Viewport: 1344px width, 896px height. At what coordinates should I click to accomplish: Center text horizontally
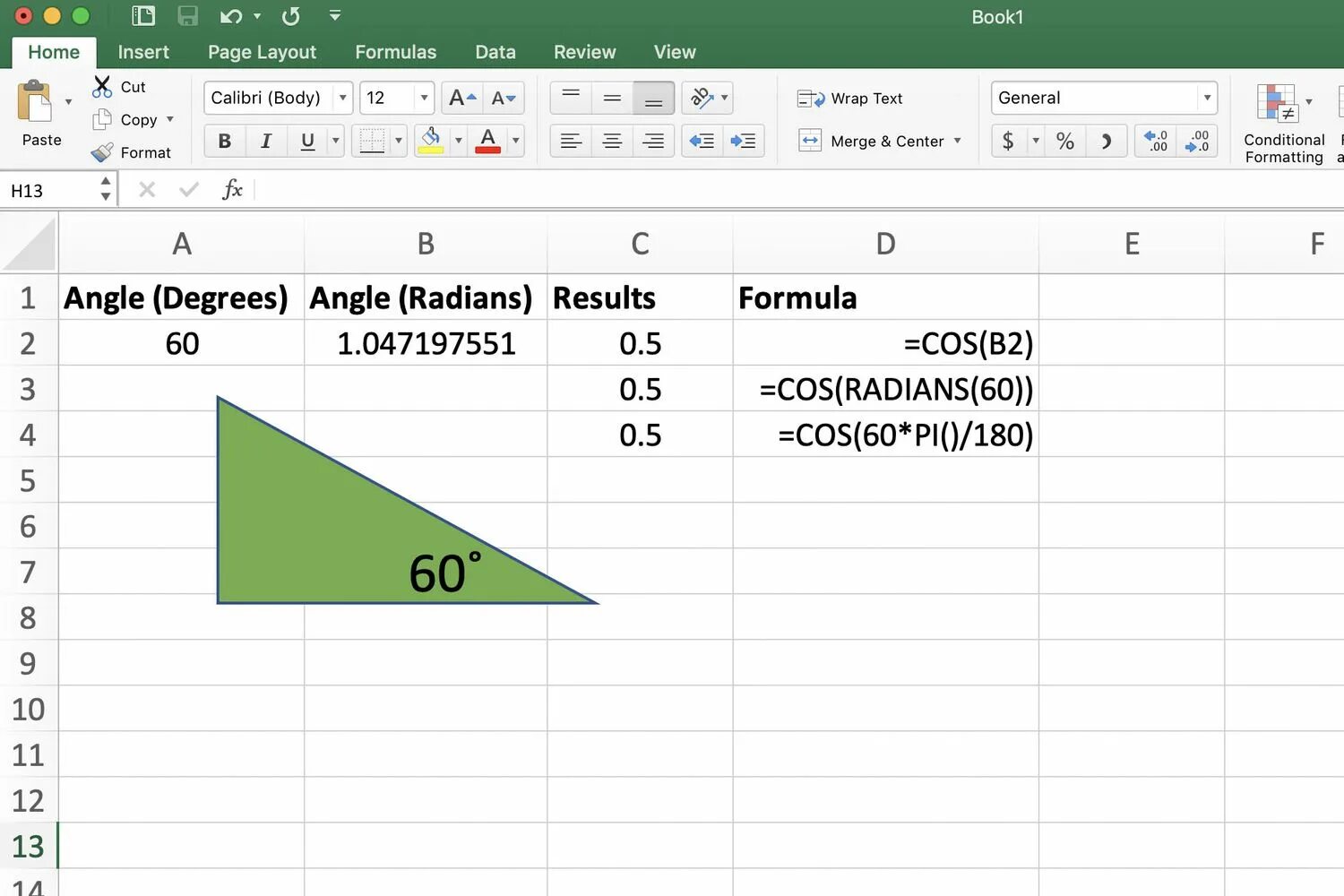coord(612,141)
